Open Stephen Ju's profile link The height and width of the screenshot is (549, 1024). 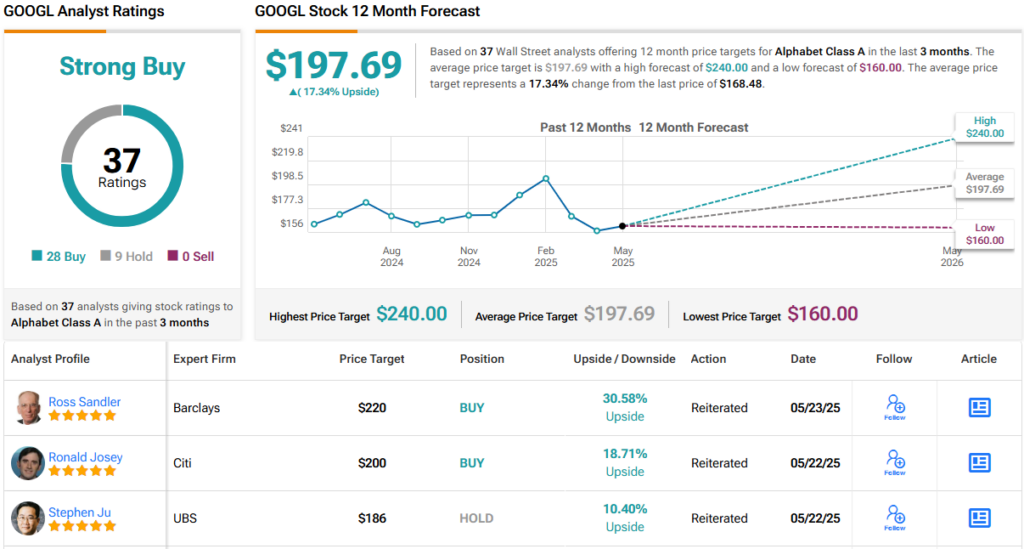click(80, 512)
